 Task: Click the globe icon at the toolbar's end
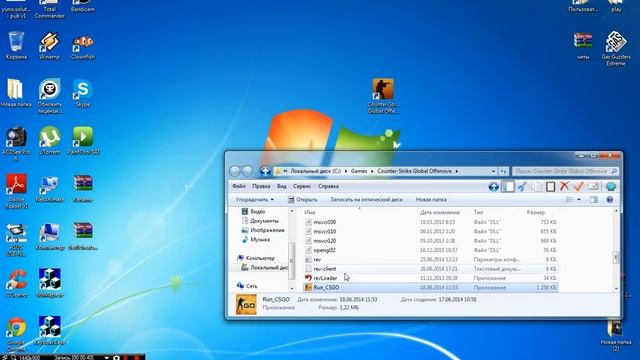[x=611, y=187]
